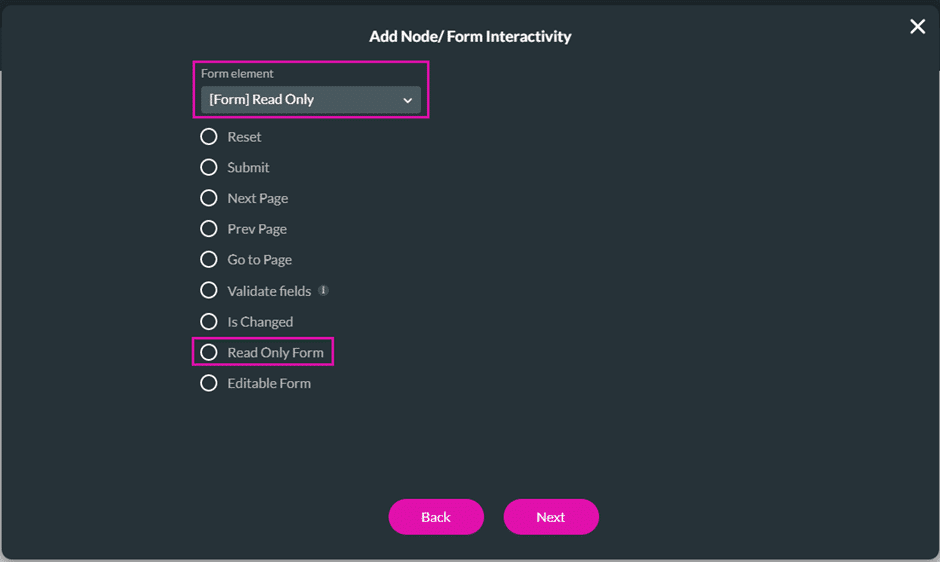
Task: Pick the Prev Page radio option
Action: point(209,229)
